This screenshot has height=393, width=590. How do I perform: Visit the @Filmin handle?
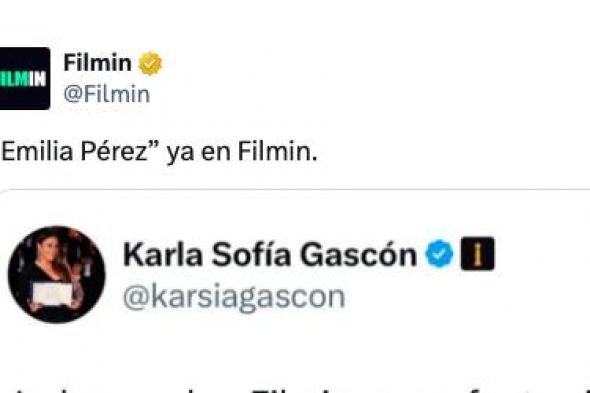(106, 94)
